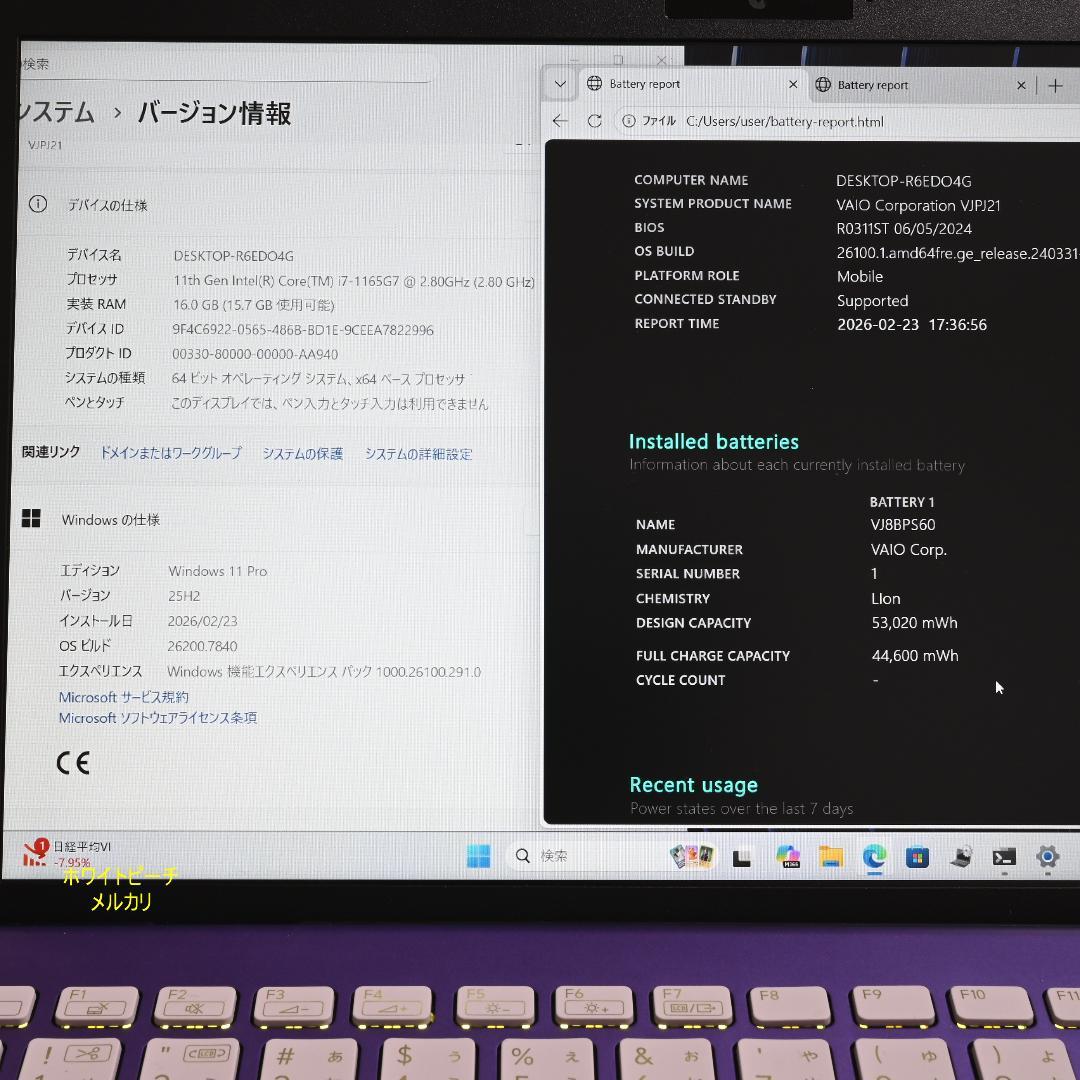The height and width of the screenshot is (1080, 1080).
Task: Click the browser back arrow
Action: pyautogui.click(x=559, y=120)
